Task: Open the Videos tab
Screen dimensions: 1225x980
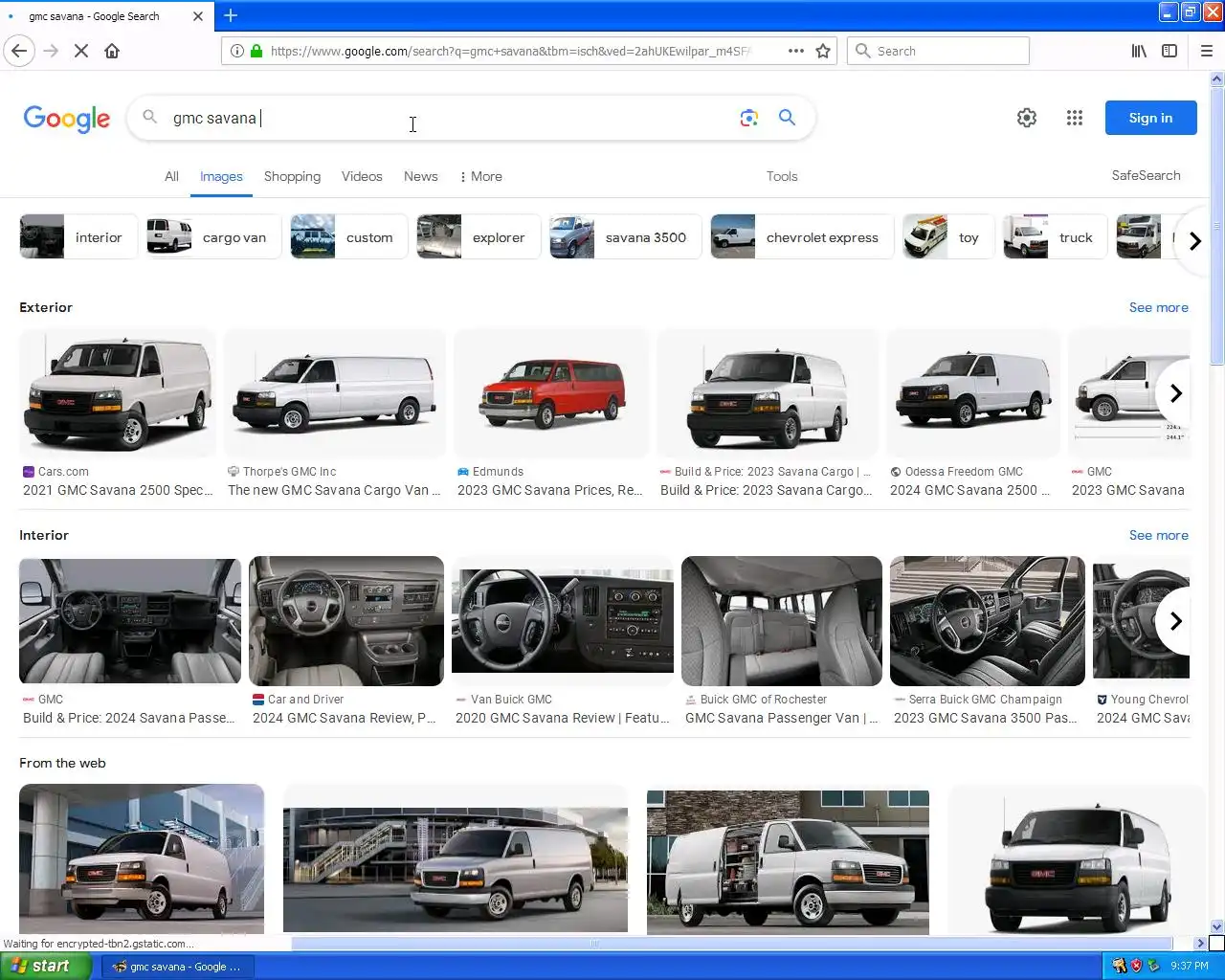Action: click(362, 176)
